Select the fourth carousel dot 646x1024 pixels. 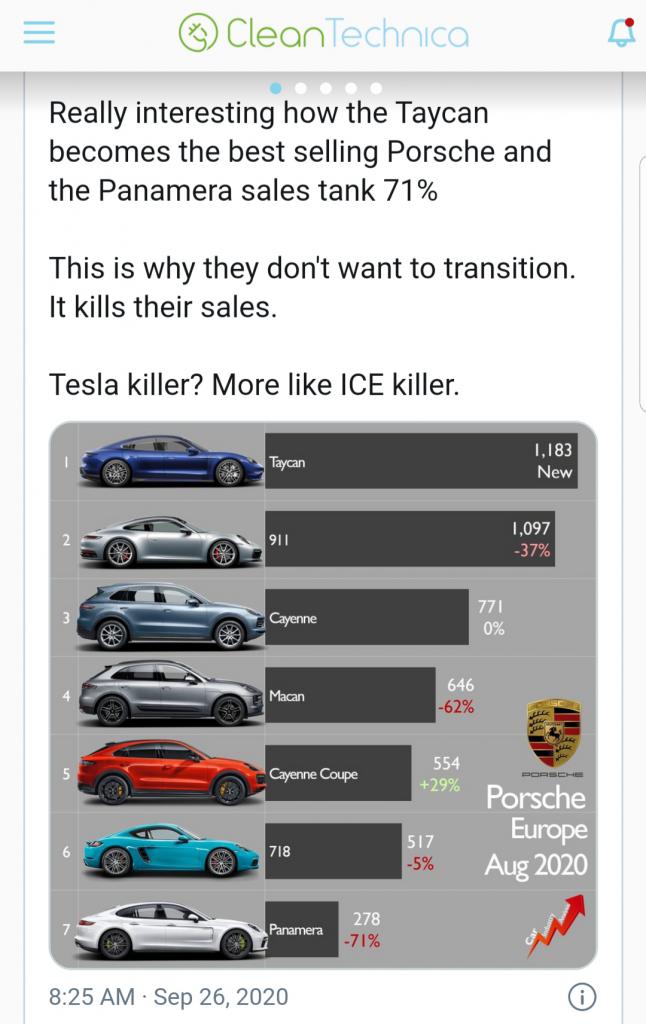[351, 88]
